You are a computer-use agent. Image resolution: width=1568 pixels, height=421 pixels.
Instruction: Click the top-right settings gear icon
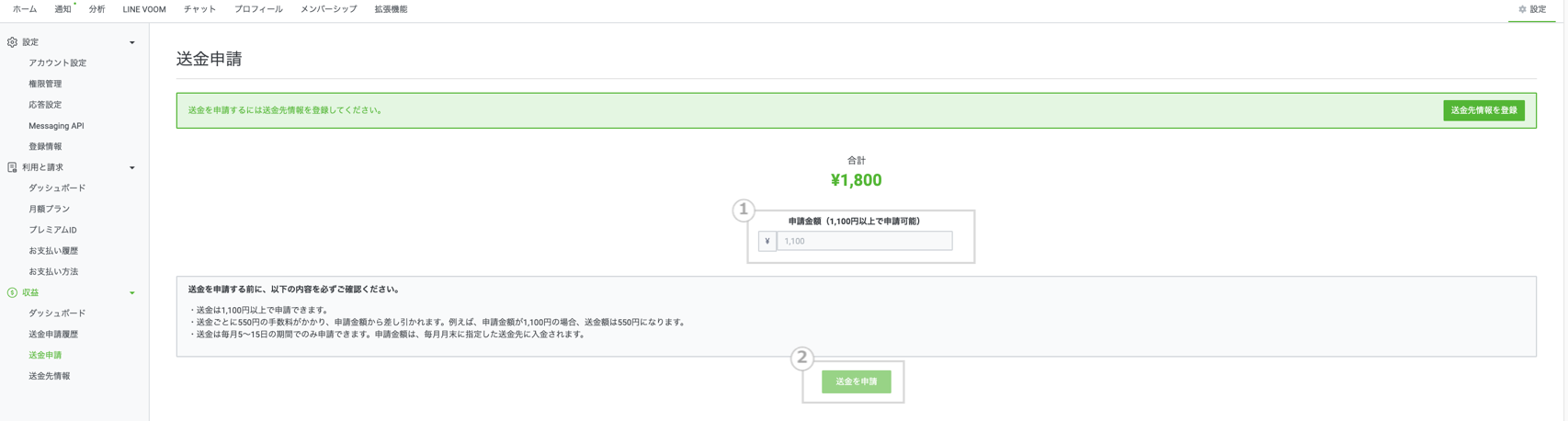1522,9
